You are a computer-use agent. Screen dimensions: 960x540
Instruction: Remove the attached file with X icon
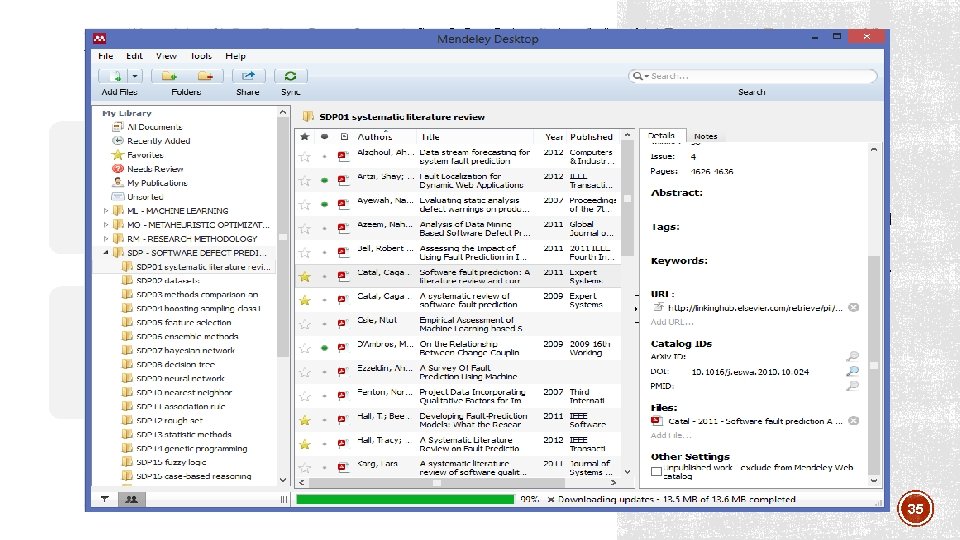[853, 421]
